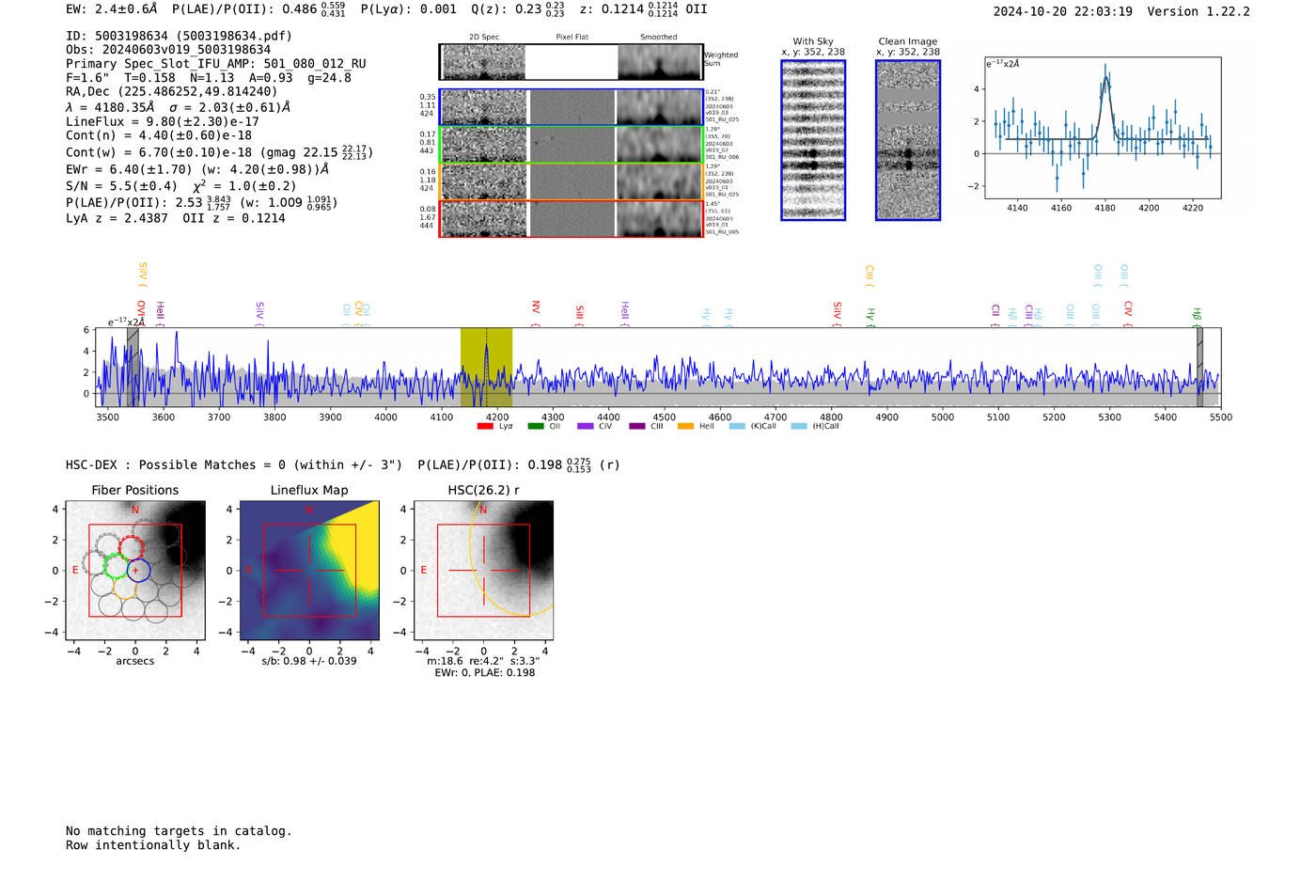Click the purple CIV legend swatch
Viewport: 1316px width, 896px height.
tap(586, 427)
